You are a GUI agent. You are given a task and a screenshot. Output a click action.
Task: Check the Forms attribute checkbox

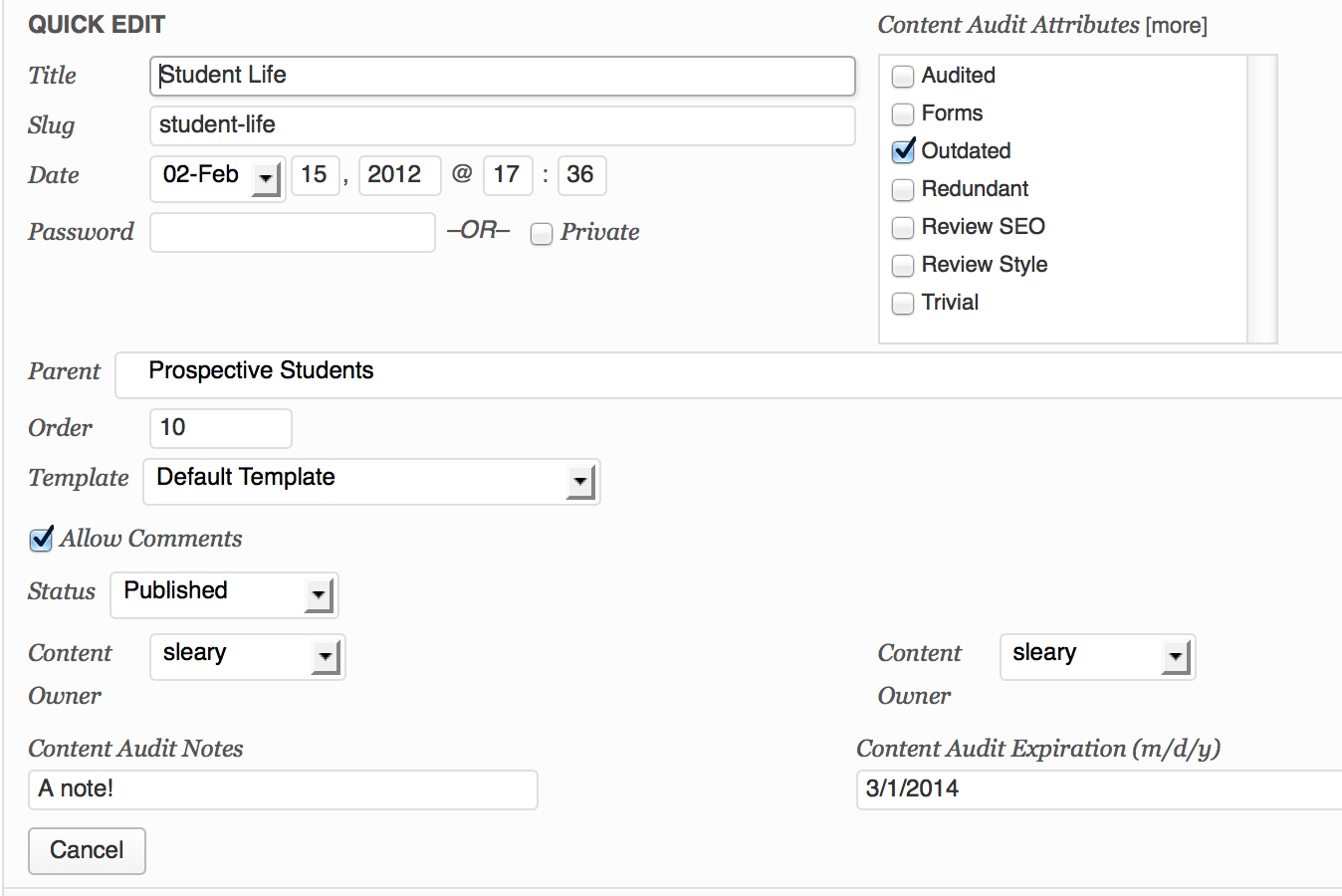click(x=903, y=114)
